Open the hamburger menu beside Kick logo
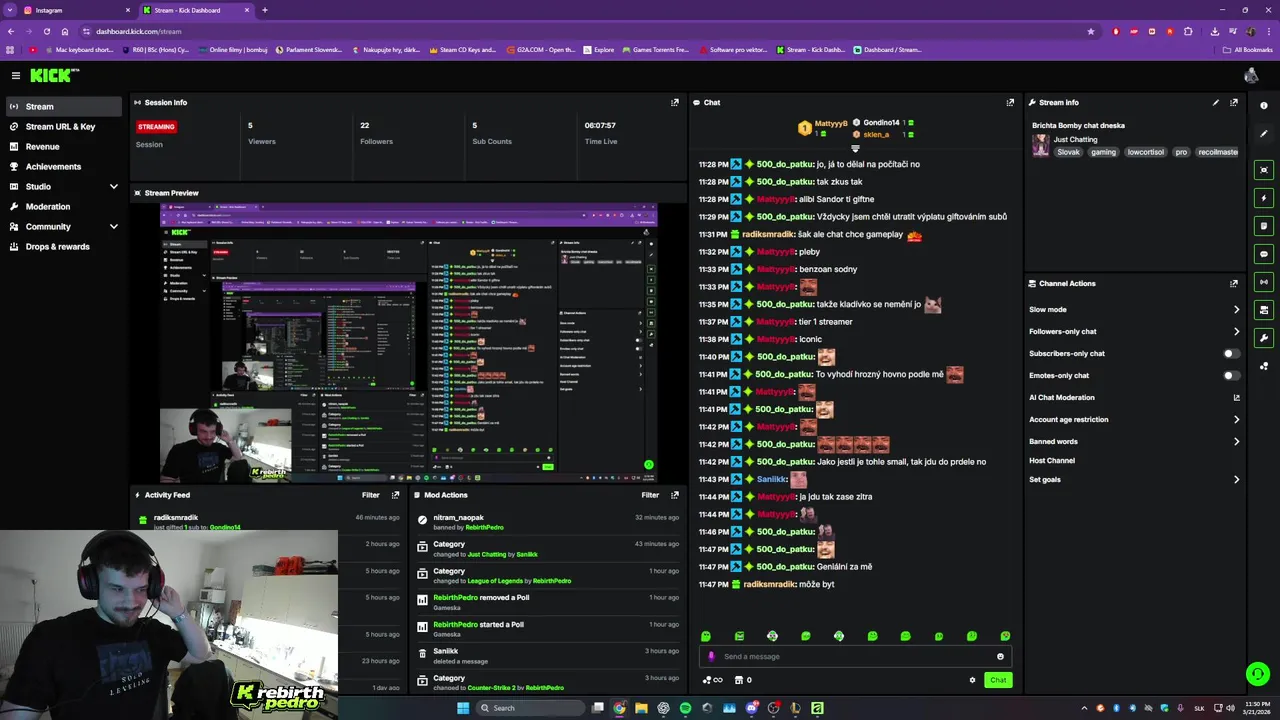The height and width of the screenshot is (720, 1280). click(16, 75)
